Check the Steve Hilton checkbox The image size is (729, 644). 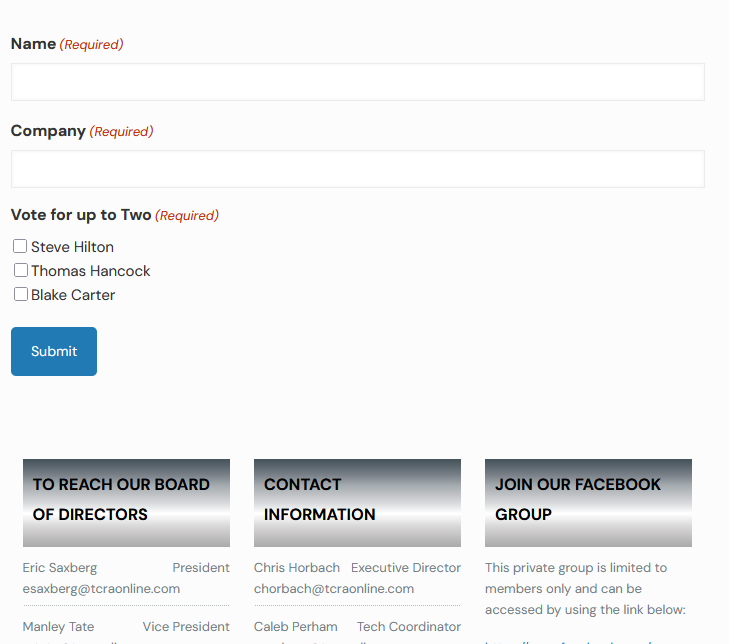20,246
